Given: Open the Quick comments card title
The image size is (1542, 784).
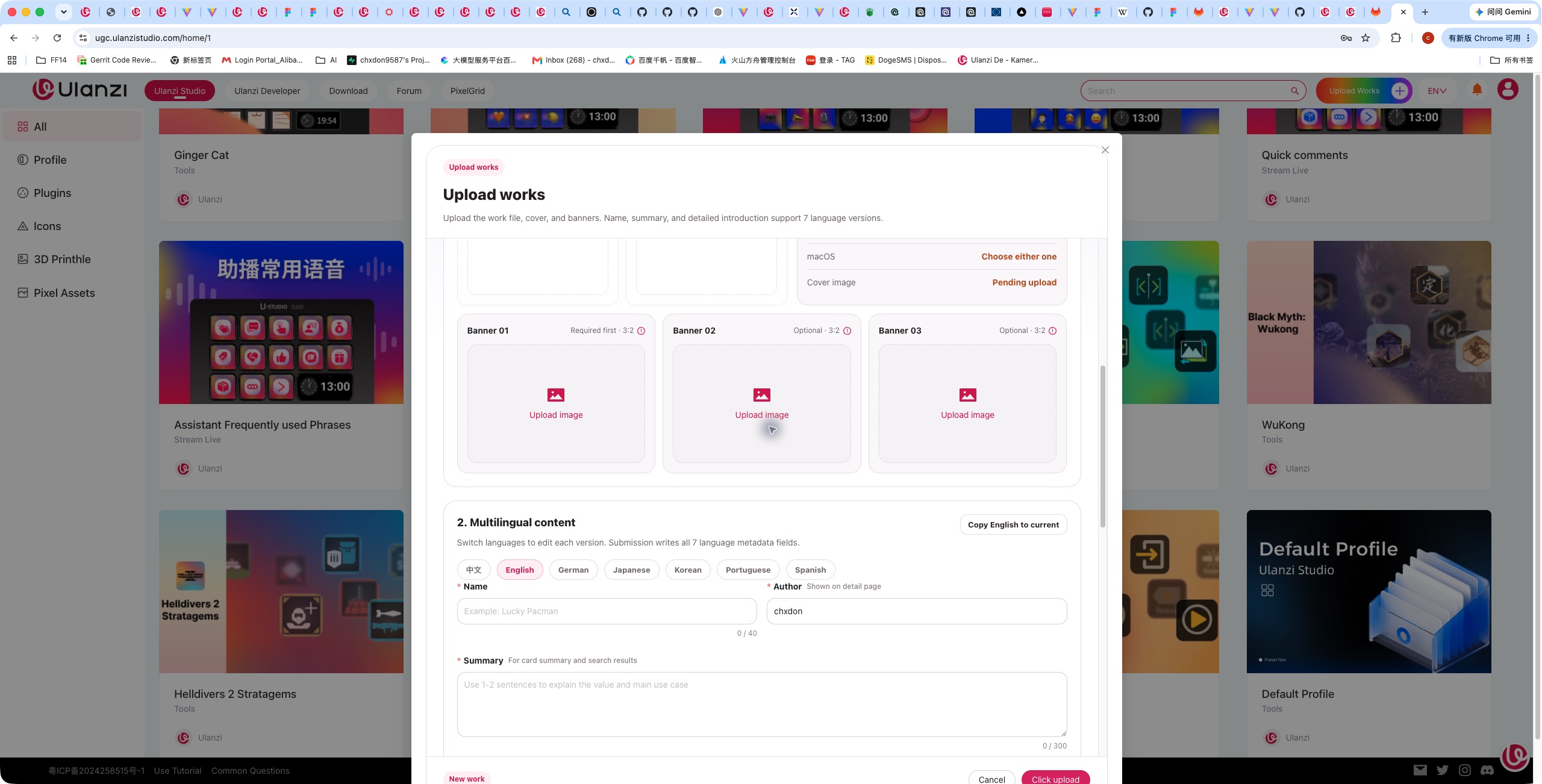Looking at the screenshot, I should 1305,155.
